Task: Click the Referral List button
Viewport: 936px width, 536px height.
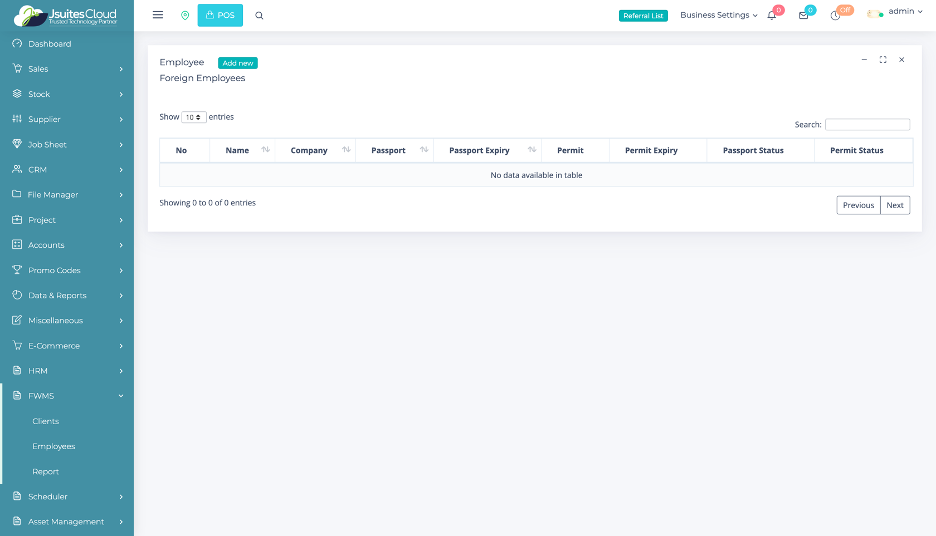Action: coord(643,15)
